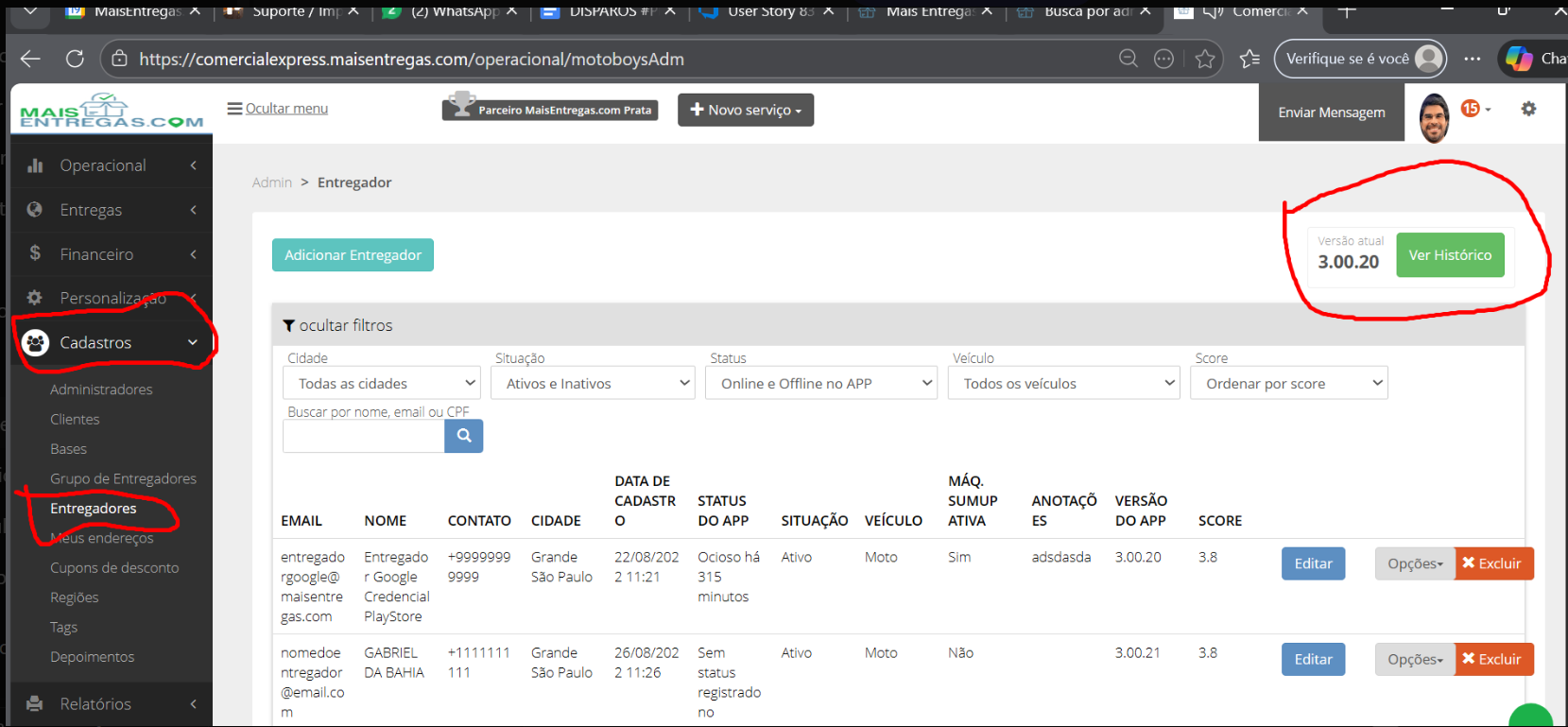Open Regiões in sidebar

click(75, 597)
